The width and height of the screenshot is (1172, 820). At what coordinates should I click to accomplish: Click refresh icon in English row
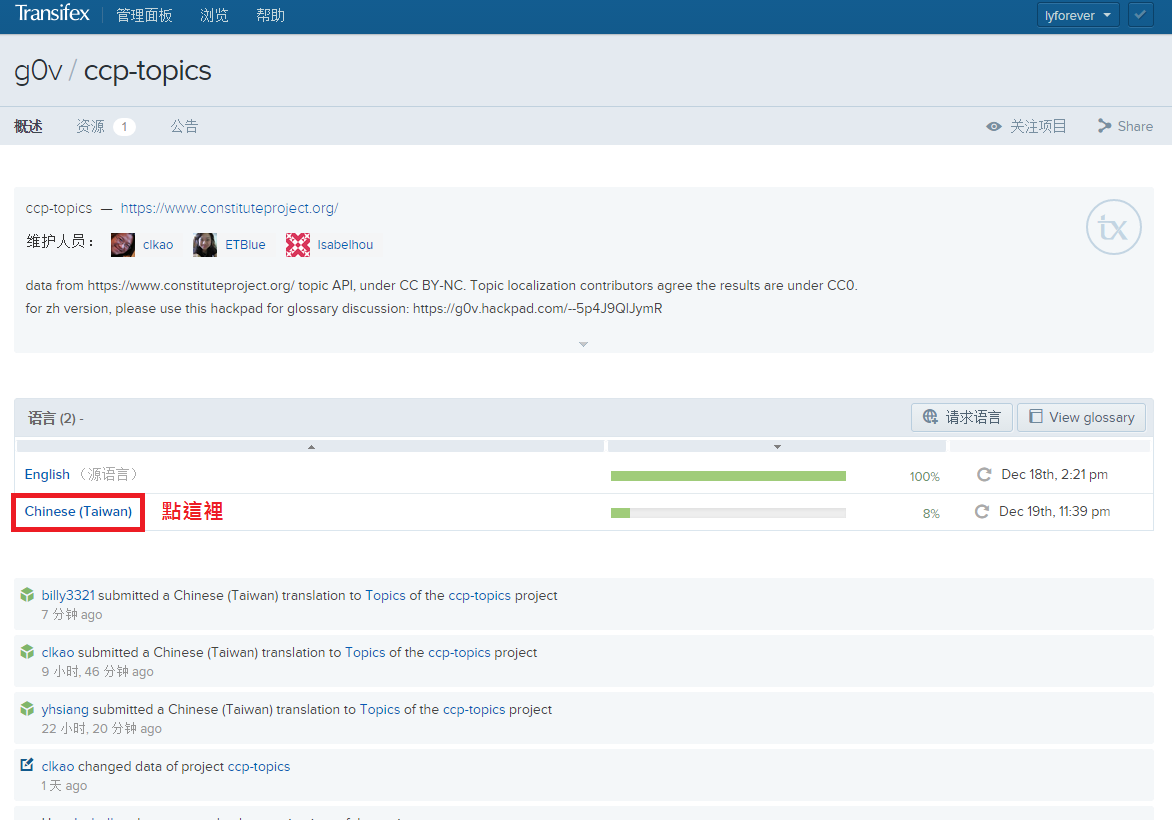(x=984, y=475)
